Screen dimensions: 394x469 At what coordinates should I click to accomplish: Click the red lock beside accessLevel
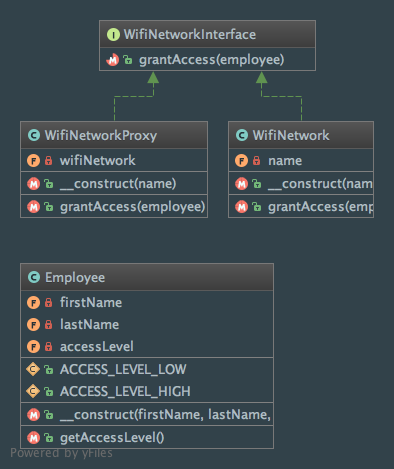coord(49,346)
